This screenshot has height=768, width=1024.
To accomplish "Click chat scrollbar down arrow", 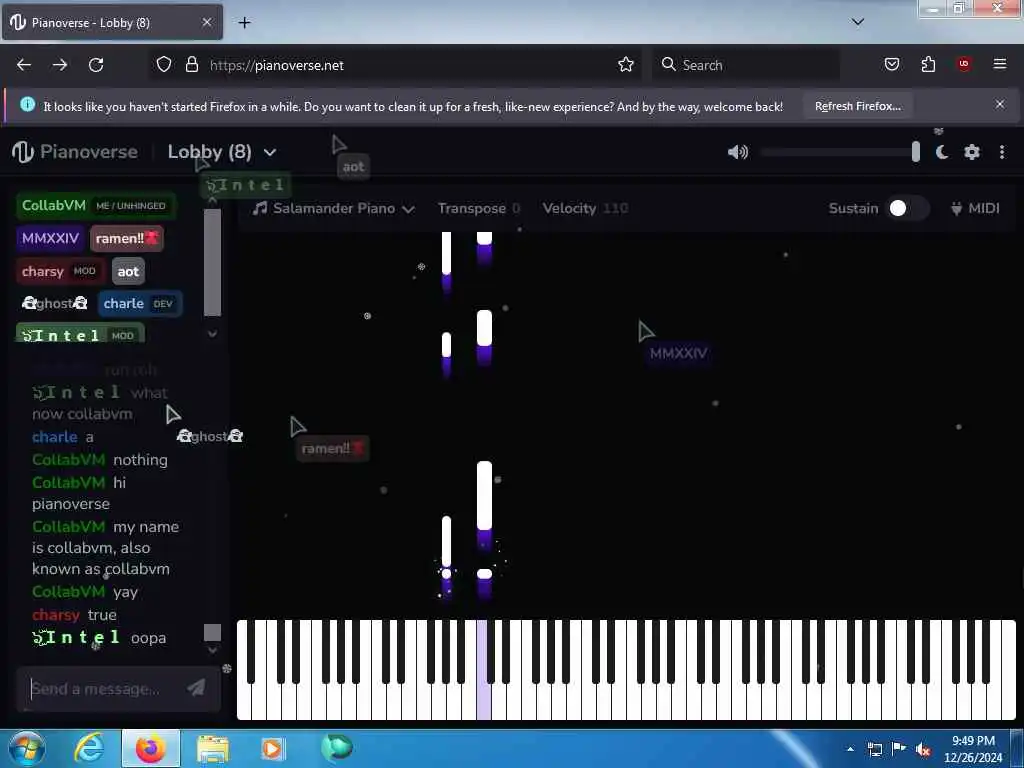I will point(212,650).
